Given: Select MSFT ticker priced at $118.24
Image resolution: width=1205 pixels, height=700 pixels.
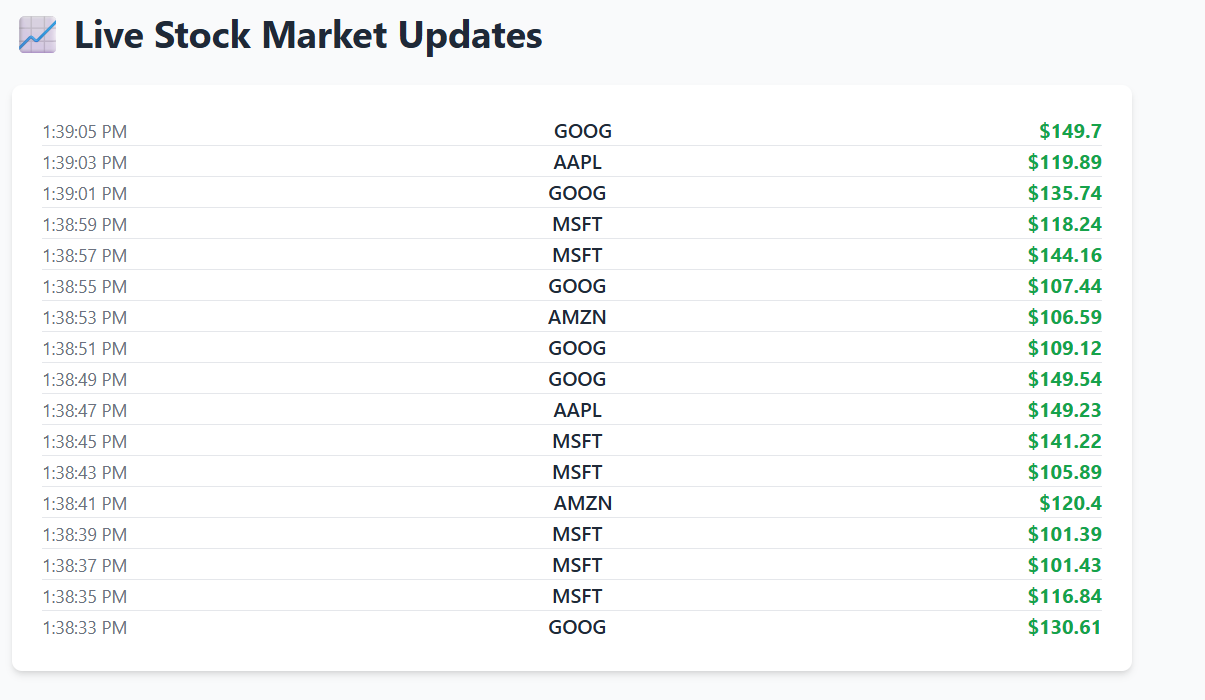Looking at the screenshot, I should click(x=577, y=224).
